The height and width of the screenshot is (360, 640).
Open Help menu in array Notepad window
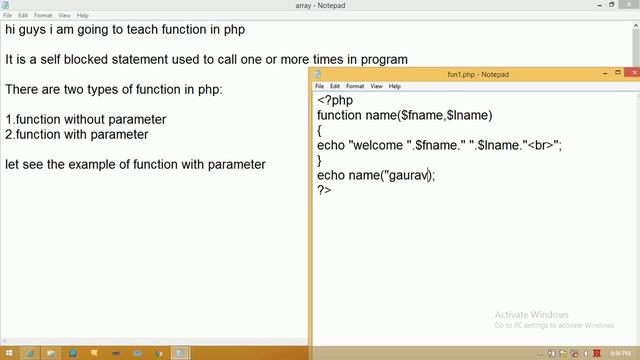click(x=82, y=16)
